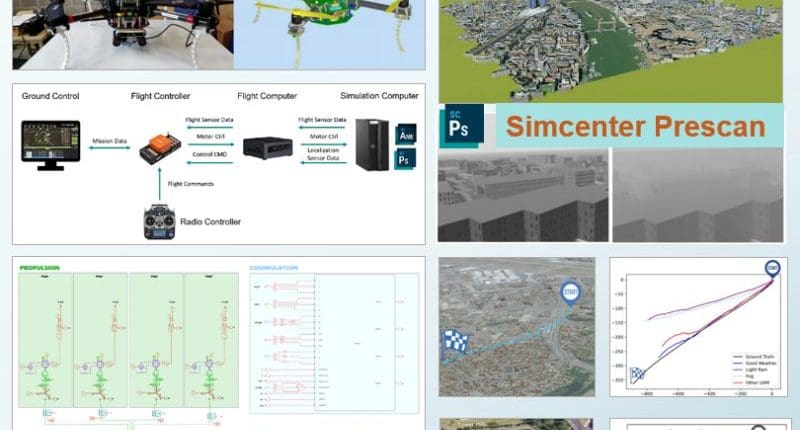Open the cosimulation block diagram

[x=334, y=343]
